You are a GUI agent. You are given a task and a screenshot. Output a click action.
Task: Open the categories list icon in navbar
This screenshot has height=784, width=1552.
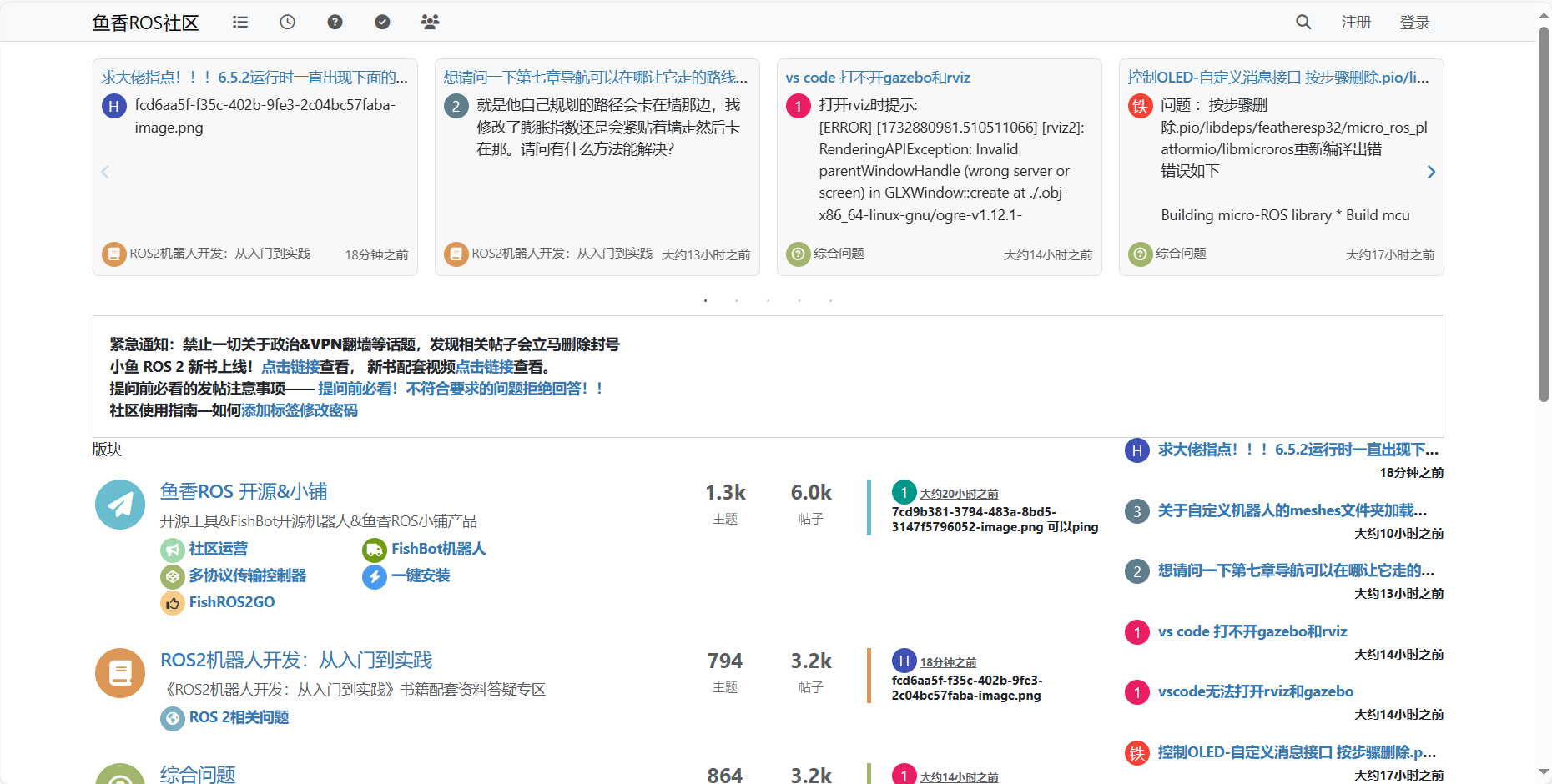240,23
